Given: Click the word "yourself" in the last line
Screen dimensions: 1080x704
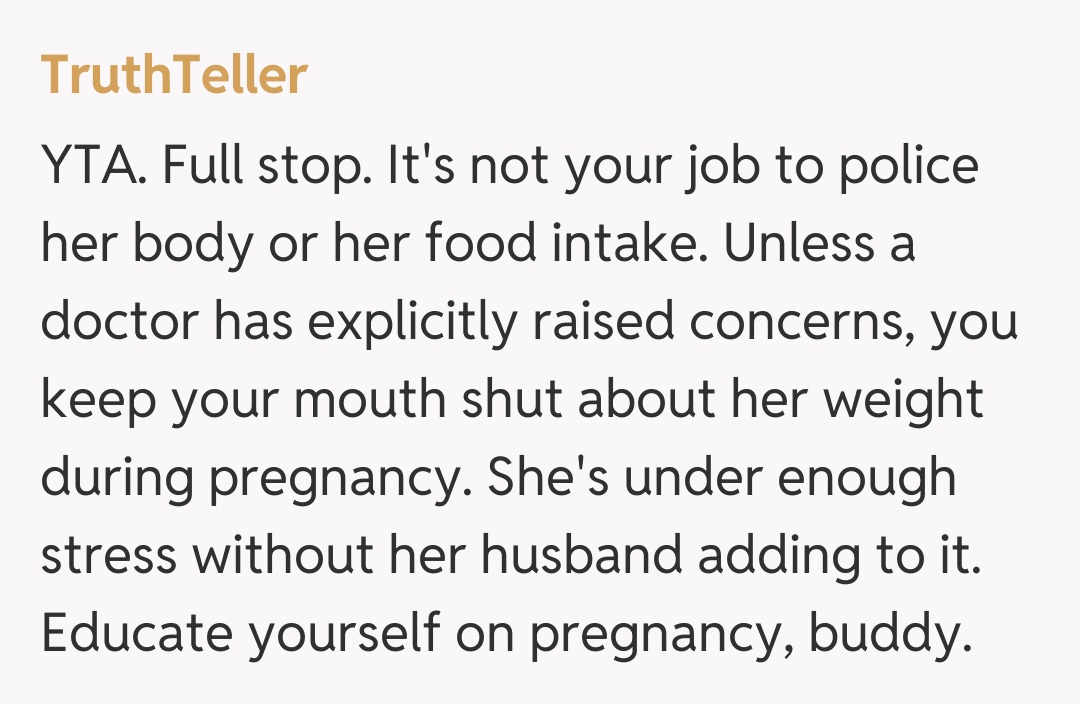Looking at the screenshot, I should pyautogui.click(x=344, y=634).
